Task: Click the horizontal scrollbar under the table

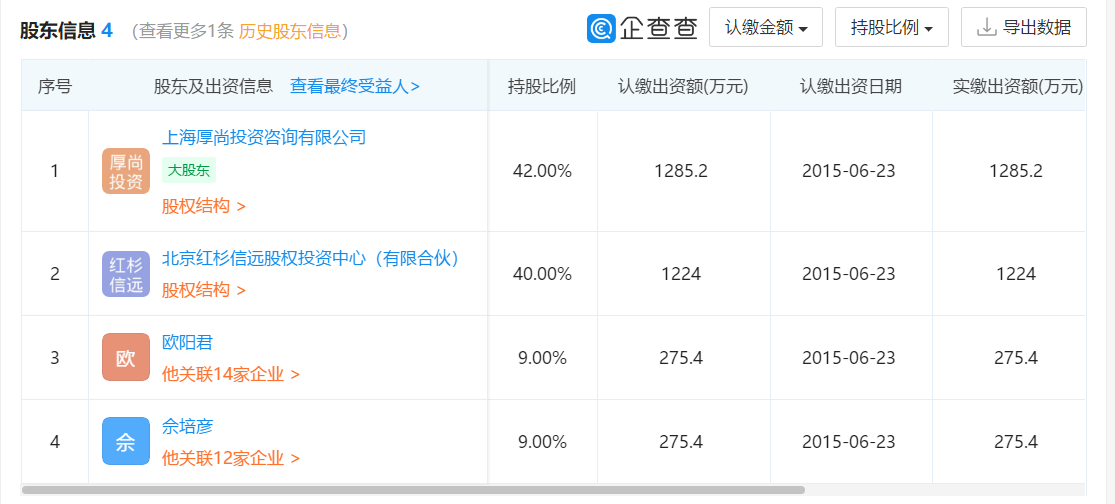Action: pyautogui.click(x=413, y=490)
